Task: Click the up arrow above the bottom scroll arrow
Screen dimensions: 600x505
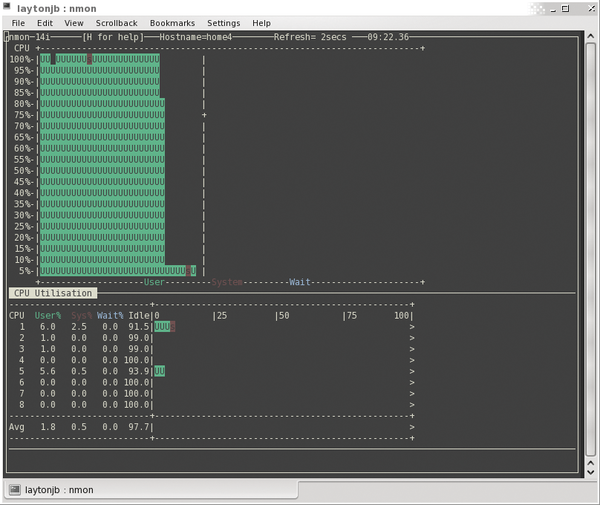Action: point(590,463)
